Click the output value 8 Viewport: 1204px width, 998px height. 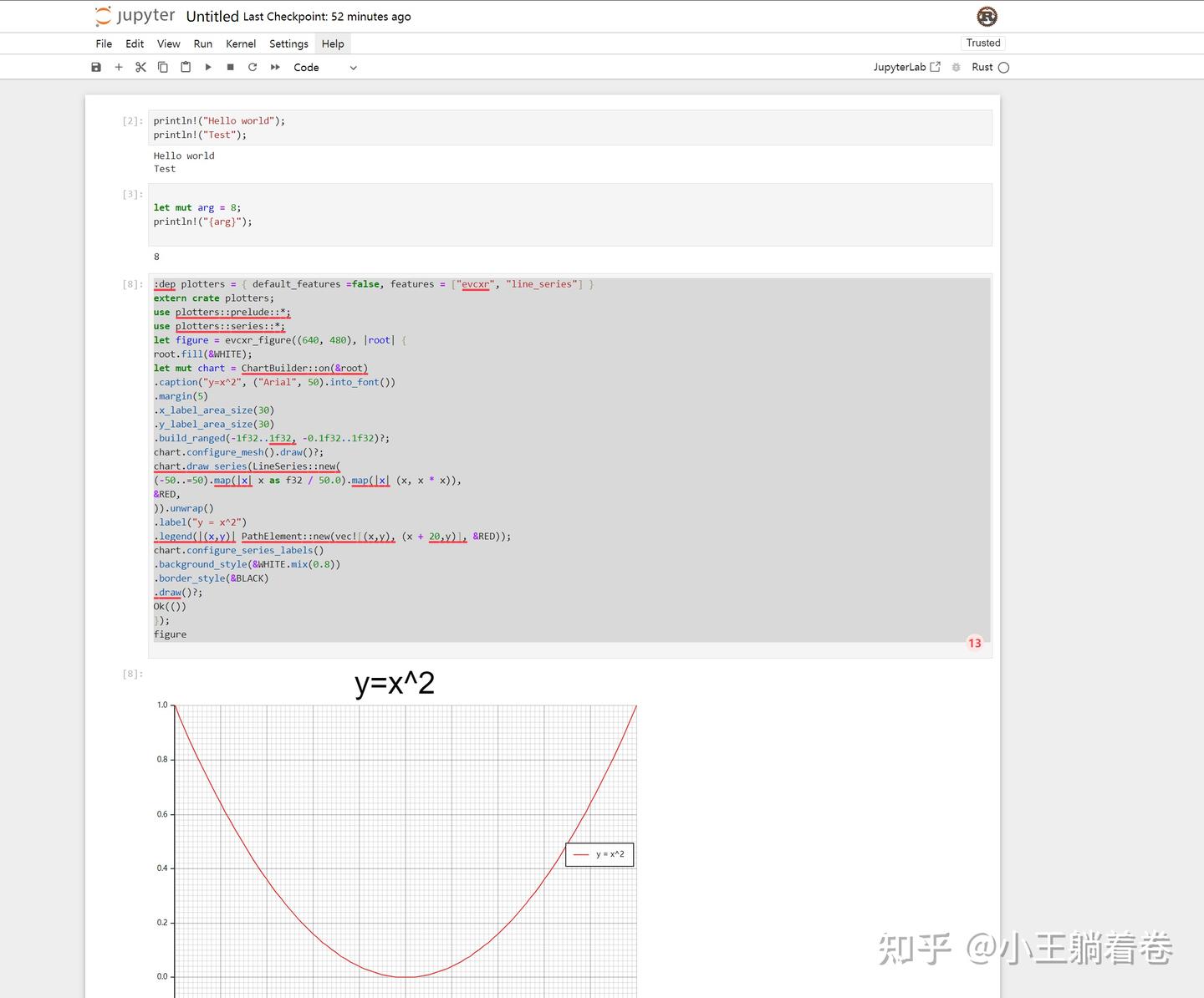coord(156,257)
